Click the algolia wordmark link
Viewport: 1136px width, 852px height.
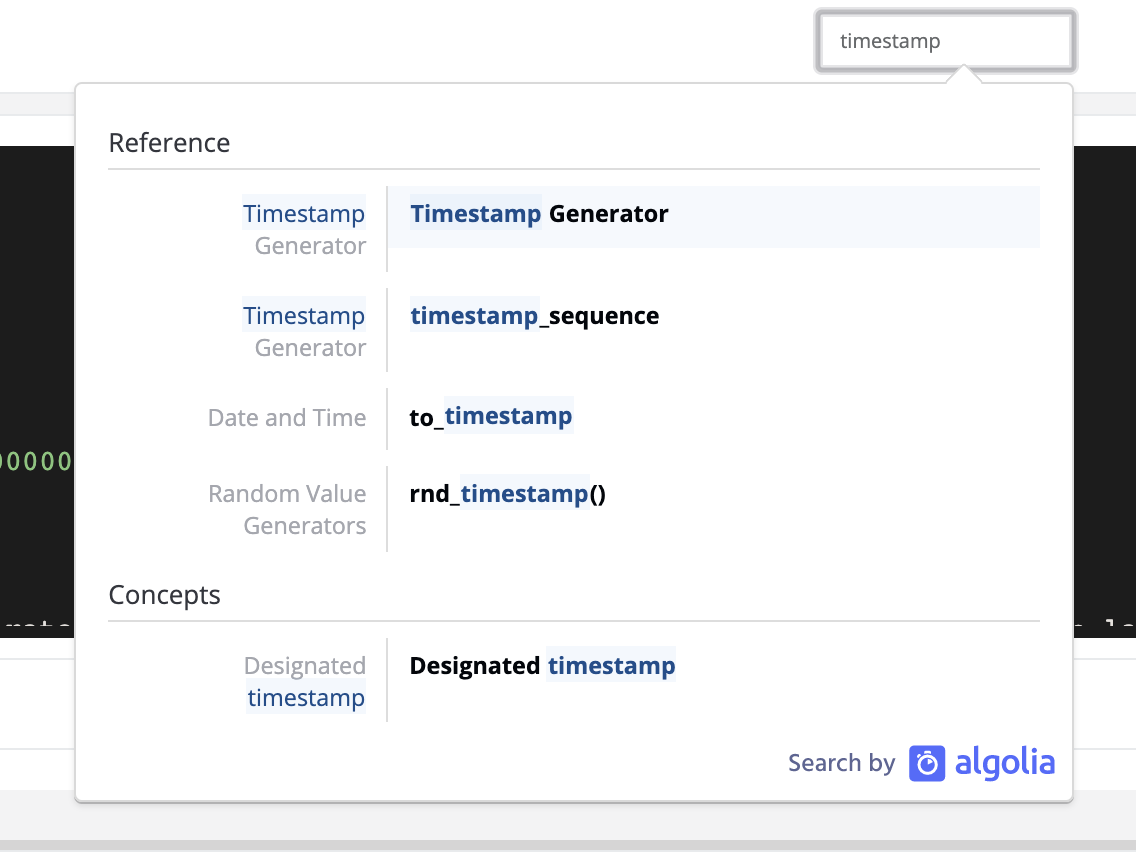pos(1005,763)
